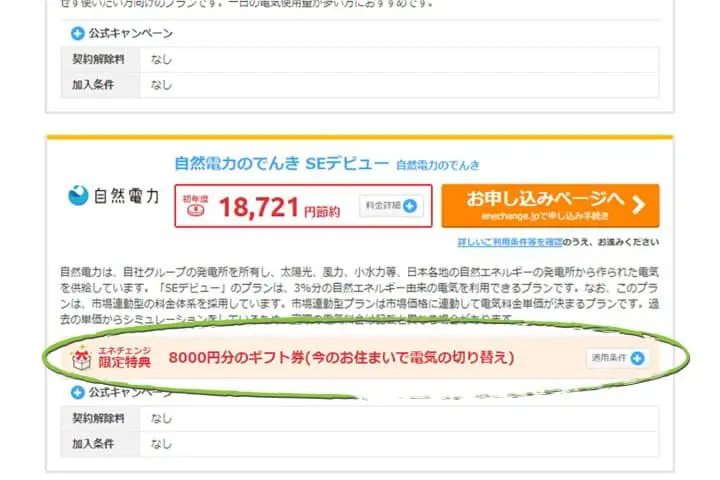Viewport: 720px width, 480px height.
Task: Click the plus icon beside 適用条件
Action: click(x=636, y=357)
